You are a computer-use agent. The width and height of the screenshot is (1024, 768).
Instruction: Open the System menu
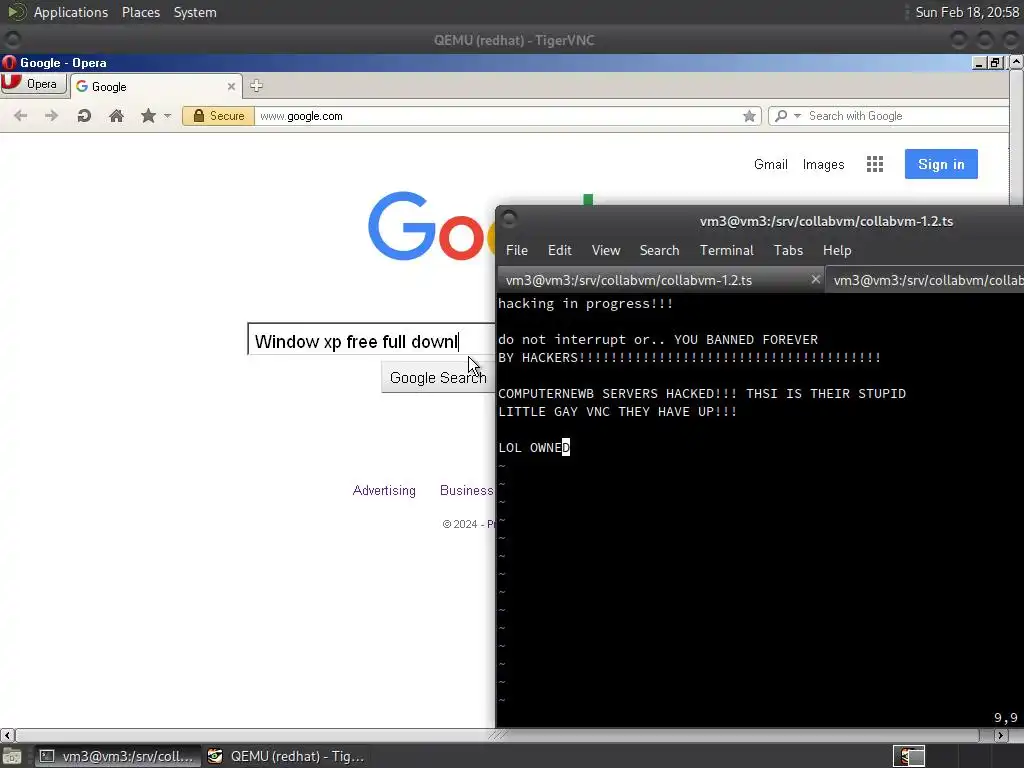(195, 12)
